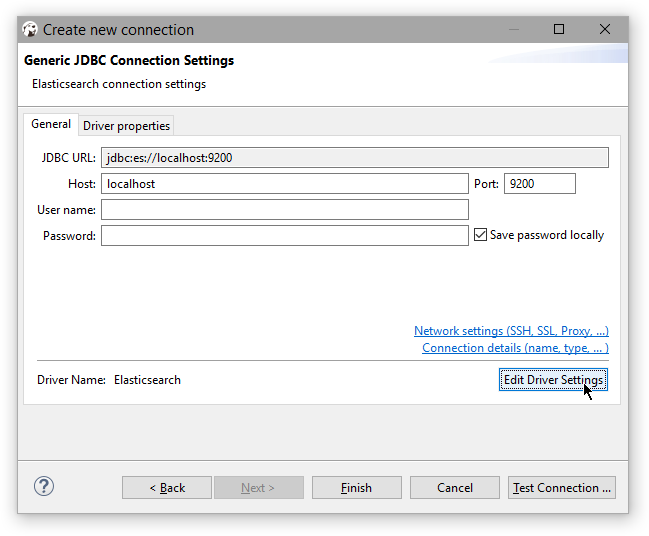Screen dimensions: 649x536
Task: Click into the User name field
Action: point(284,210)
